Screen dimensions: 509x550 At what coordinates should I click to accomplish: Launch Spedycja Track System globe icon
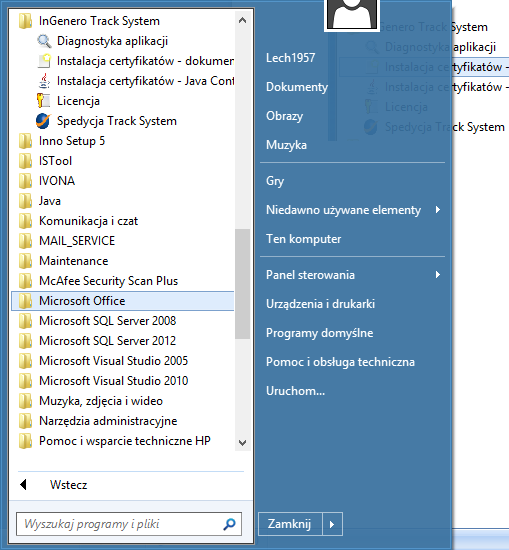click(x=44, y=121)
